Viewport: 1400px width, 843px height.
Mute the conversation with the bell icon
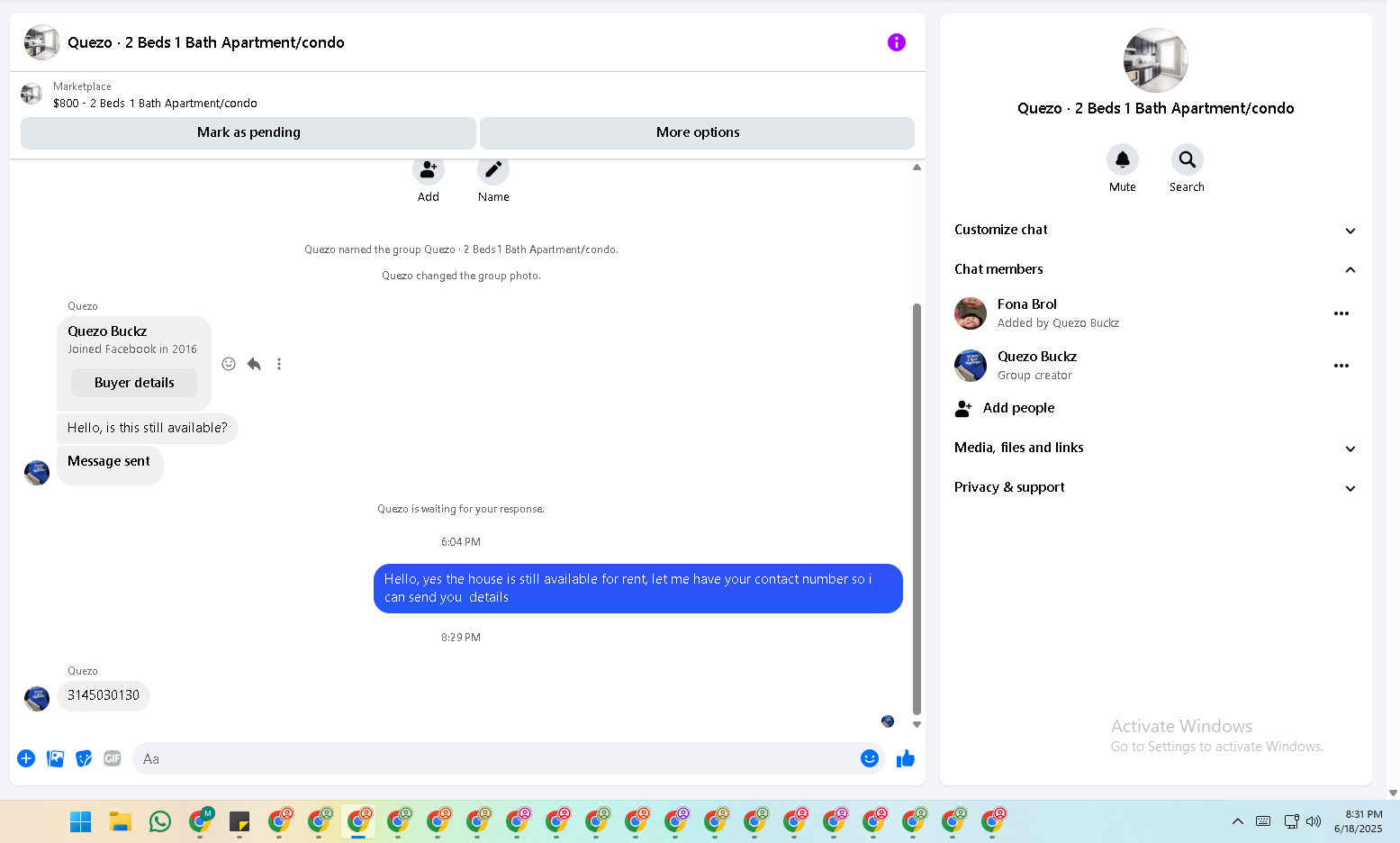click(x=1123, y=159)
